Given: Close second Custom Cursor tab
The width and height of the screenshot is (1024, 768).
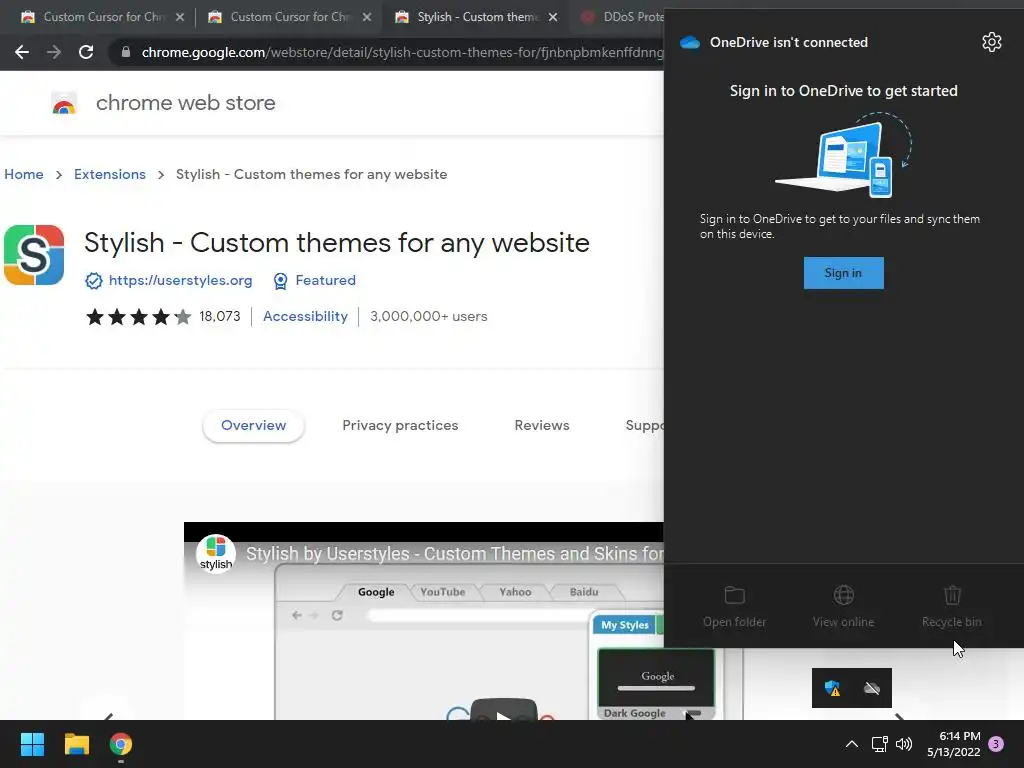Looking at the screenshot, I should [367, 17].
